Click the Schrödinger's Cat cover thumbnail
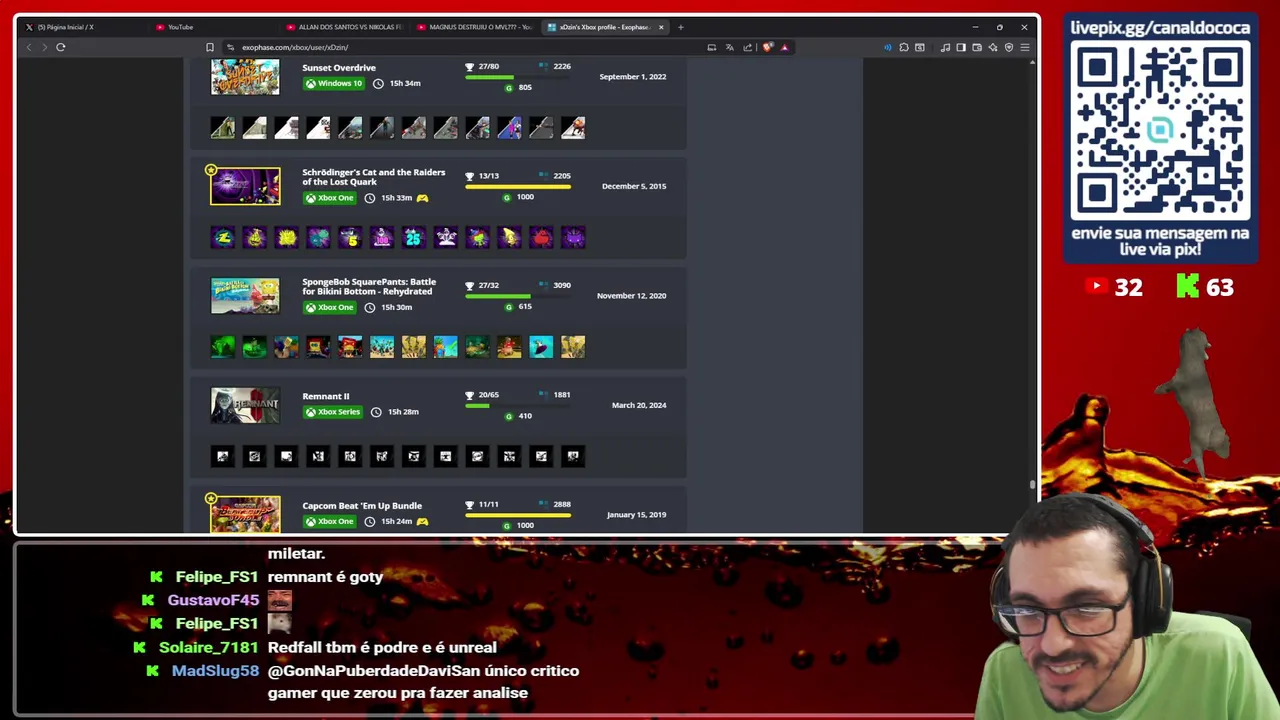Screen dimensions: 1280x720 coord(245,186)
